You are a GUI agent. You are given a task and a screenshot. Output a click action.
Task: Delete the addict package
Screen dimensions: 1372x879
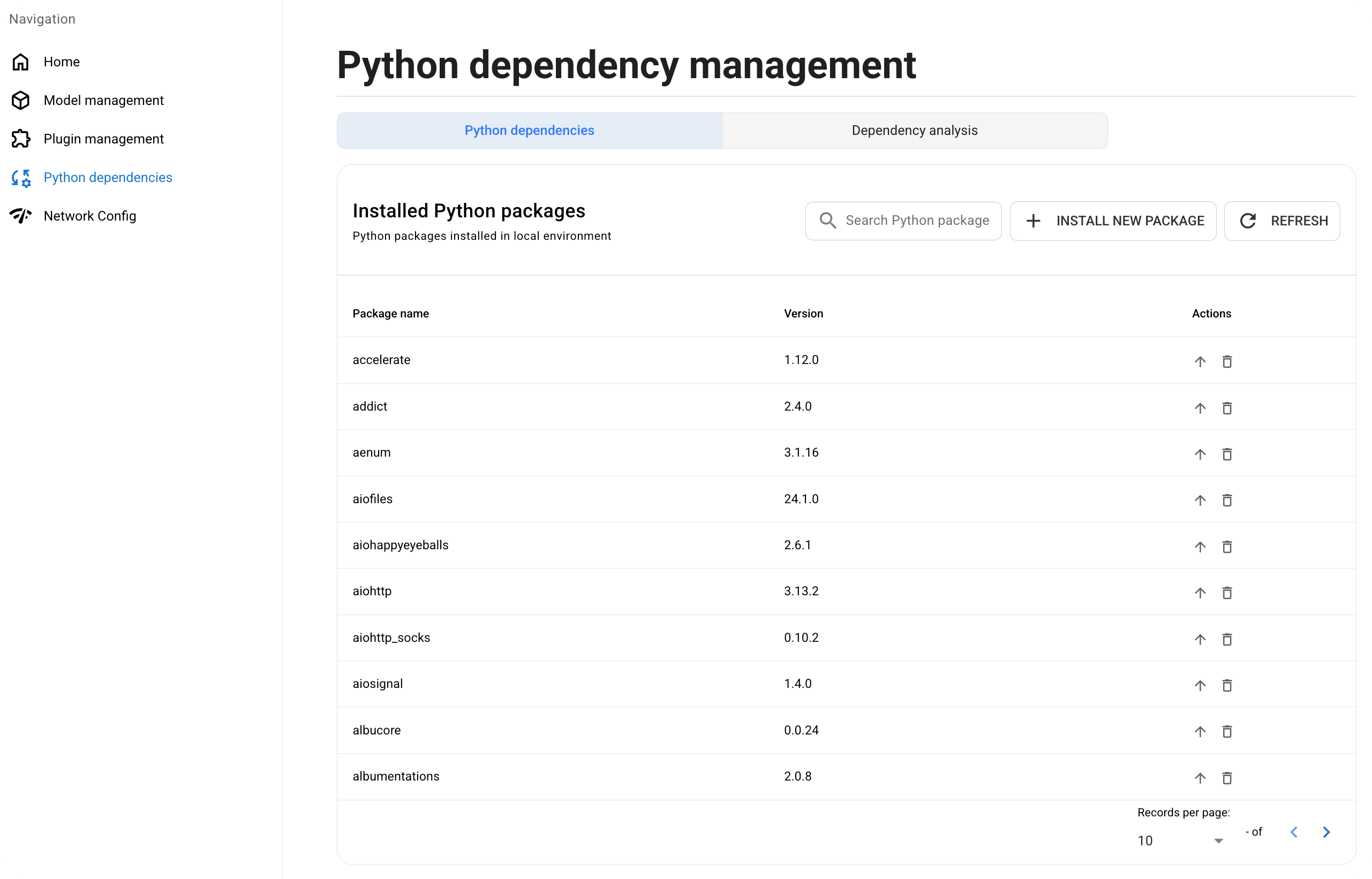pyautogui.click(x=1227, y=408)
